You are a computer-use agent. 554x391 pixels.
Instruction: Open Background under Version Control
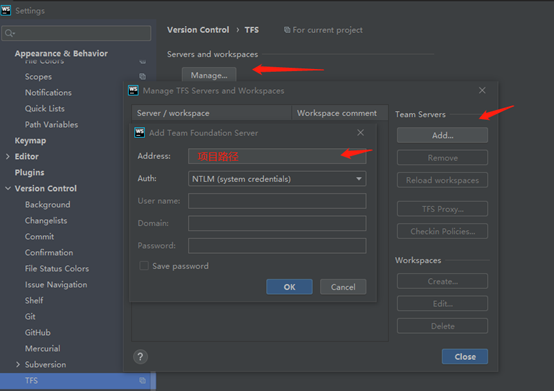tap(47, 205)
